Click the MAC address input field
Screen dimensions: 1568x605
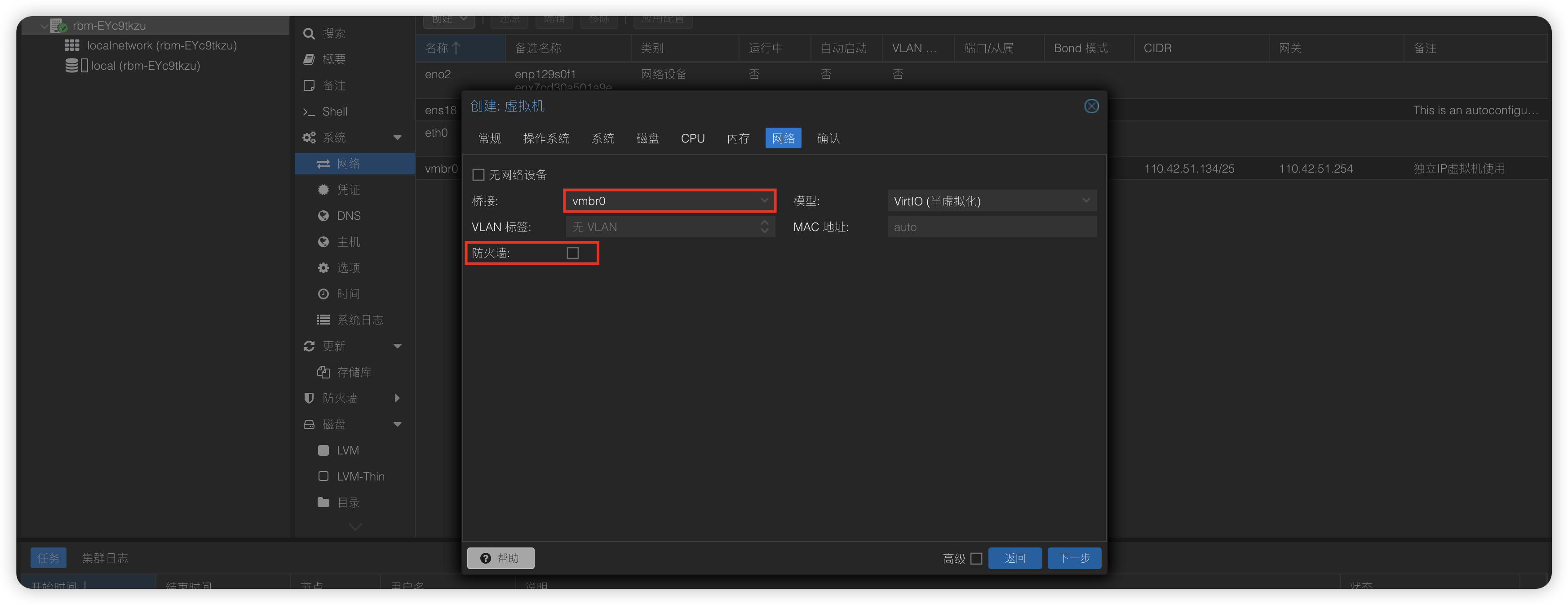point(992,227)
